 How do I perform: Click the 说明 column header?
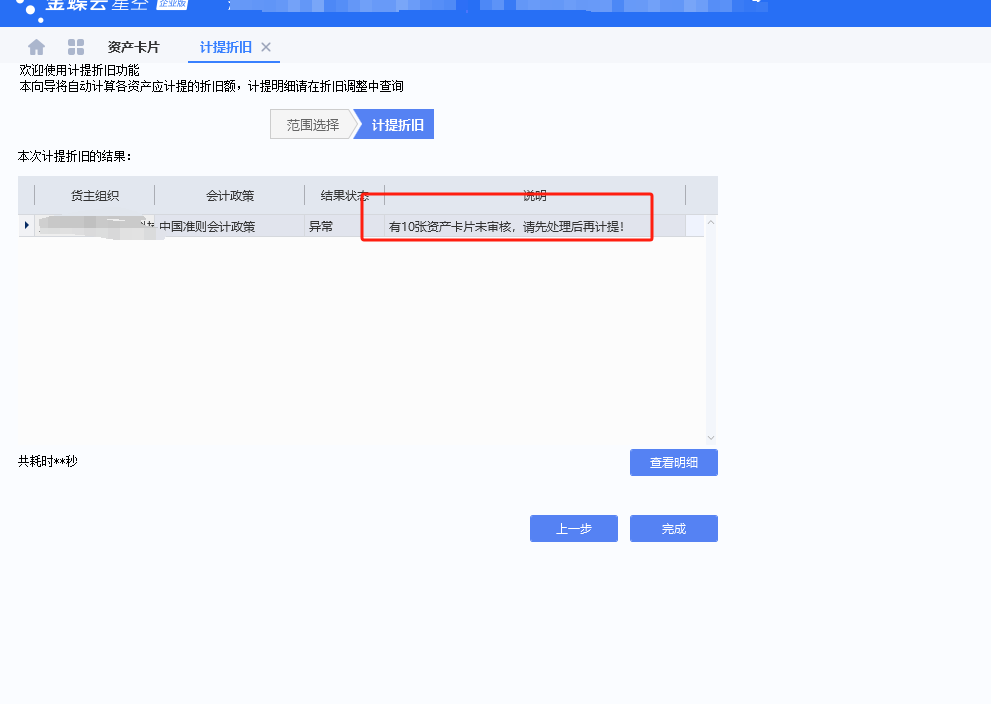coord(533,195)
